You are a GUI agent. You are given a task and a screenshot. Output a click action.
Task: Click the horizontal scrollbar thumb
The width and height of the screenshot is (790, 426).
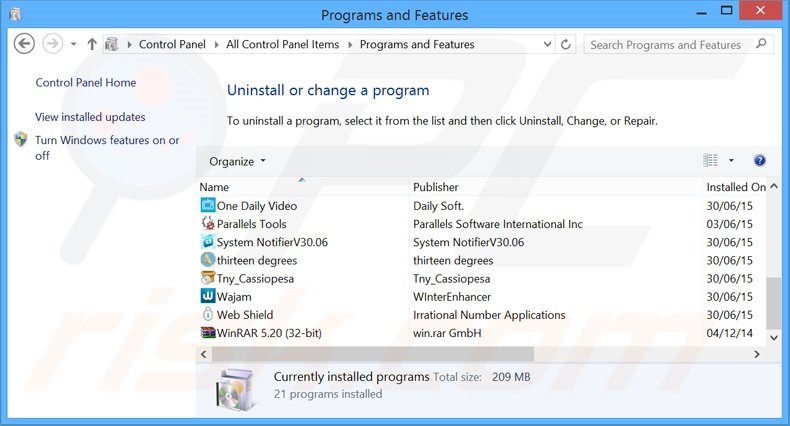(373, 354)
